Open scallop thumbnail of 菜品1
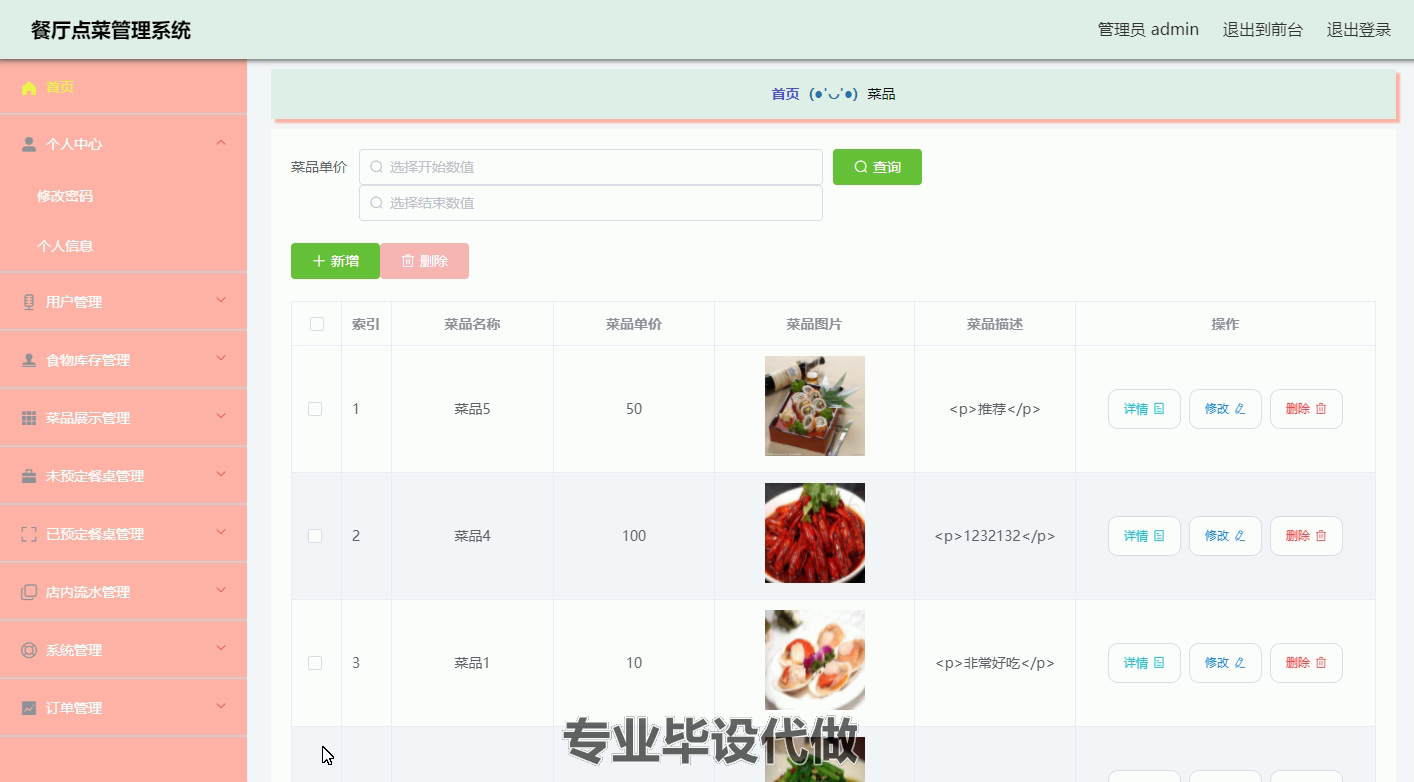This screenshot has width=1414, height=782. [x=815, y=660]
